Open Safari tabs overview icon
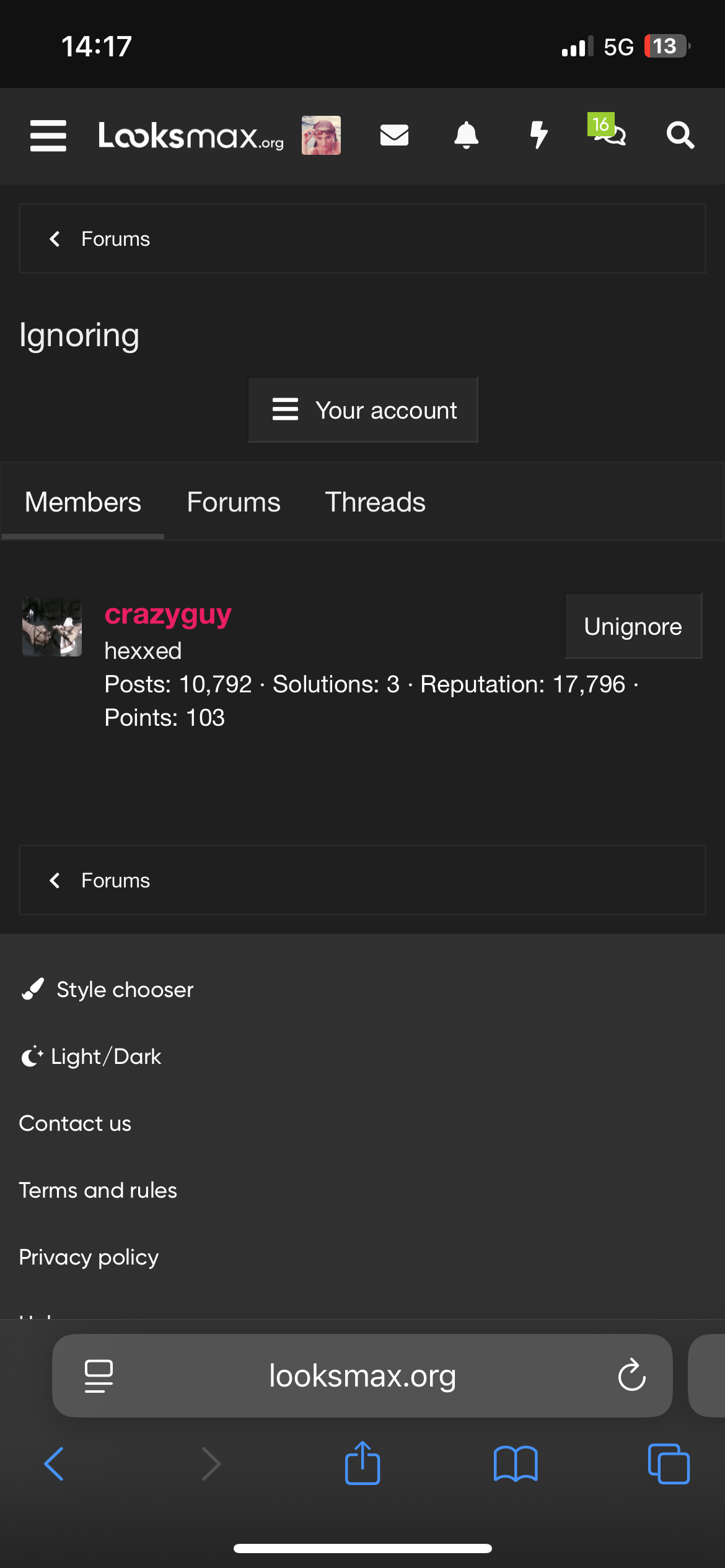The height and width of the screenshot is (1568, 725). (669, 1464)
